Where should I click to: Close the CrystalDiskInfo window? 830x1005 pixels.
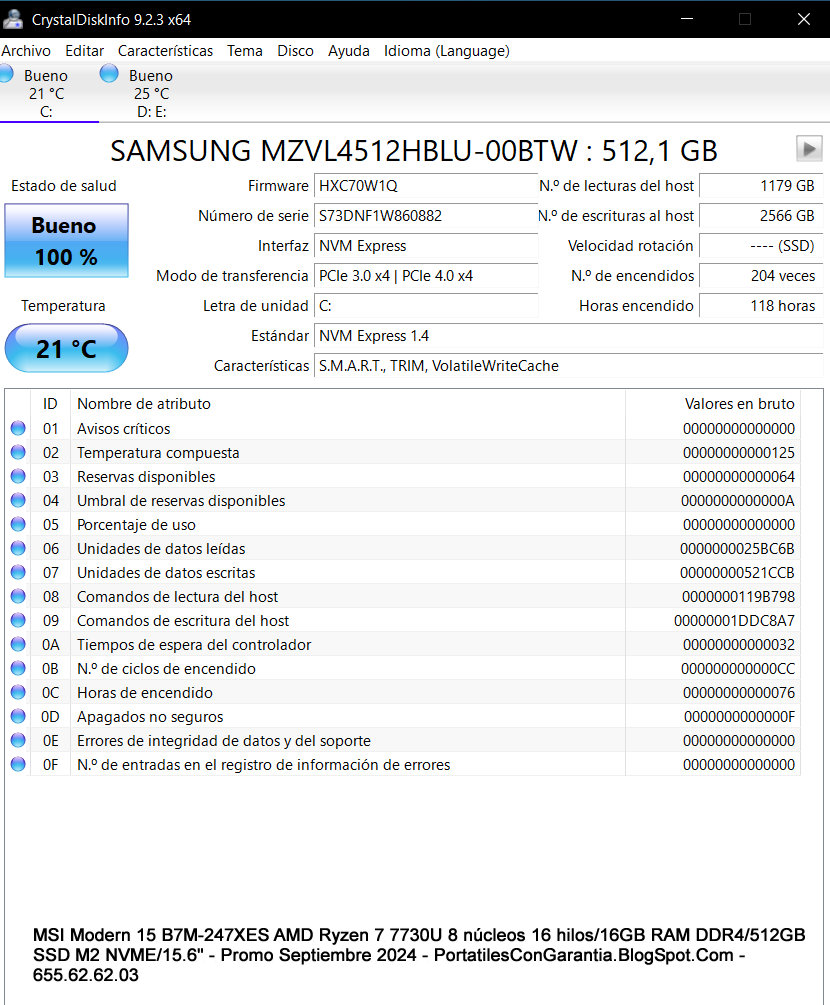point(804,19)
